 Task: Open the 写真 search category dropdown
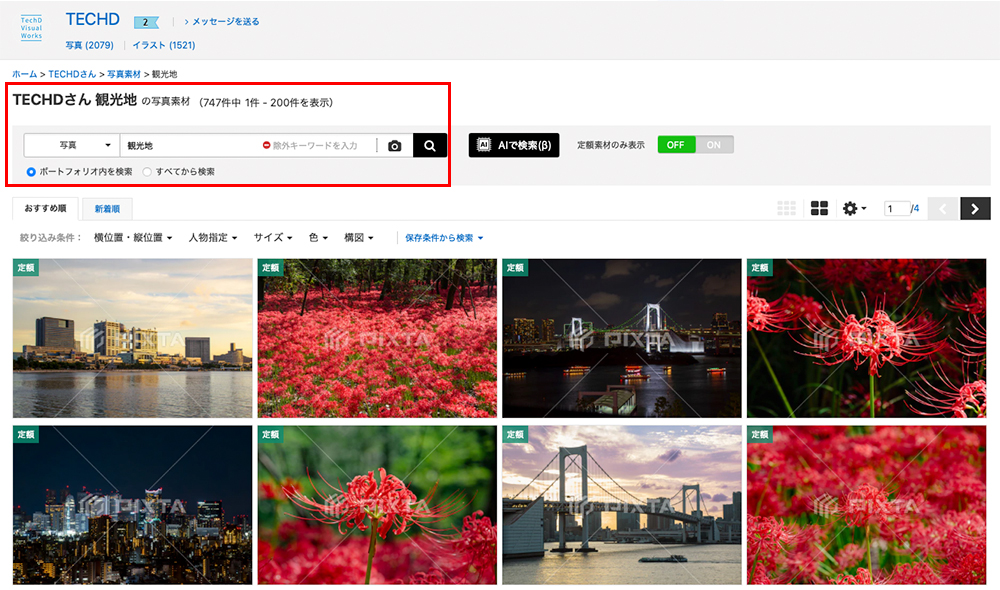coord(70,145)
